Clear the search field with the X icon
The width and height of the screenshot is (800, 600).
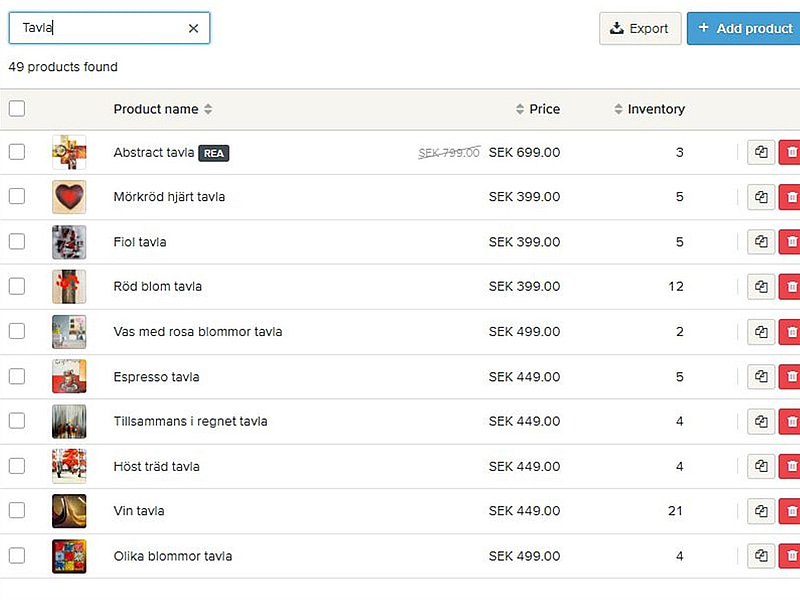pos(193,28)
